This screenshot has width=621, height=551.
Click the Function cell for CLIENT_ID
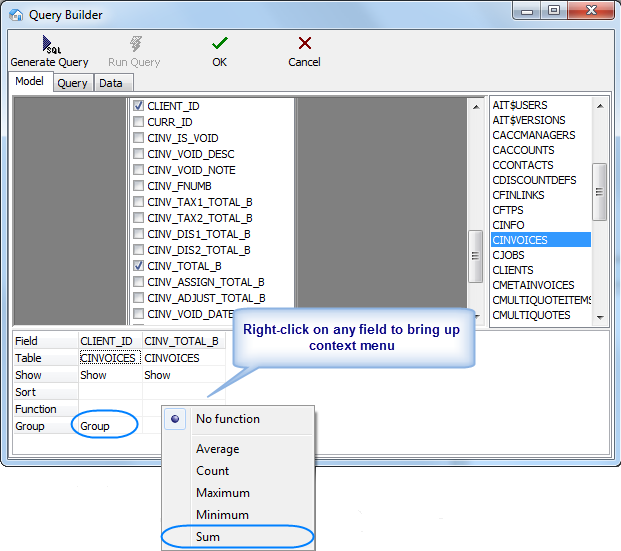click(x=110, y=409)
